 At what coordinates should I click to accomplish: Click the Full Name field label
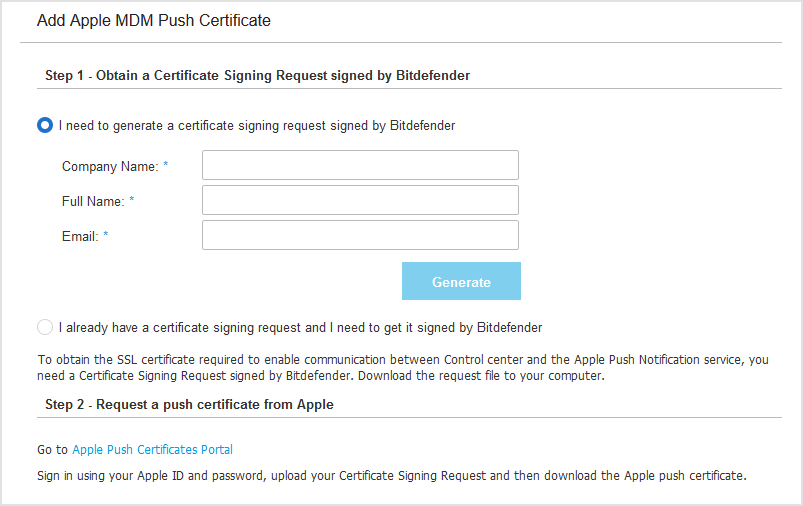93,201
